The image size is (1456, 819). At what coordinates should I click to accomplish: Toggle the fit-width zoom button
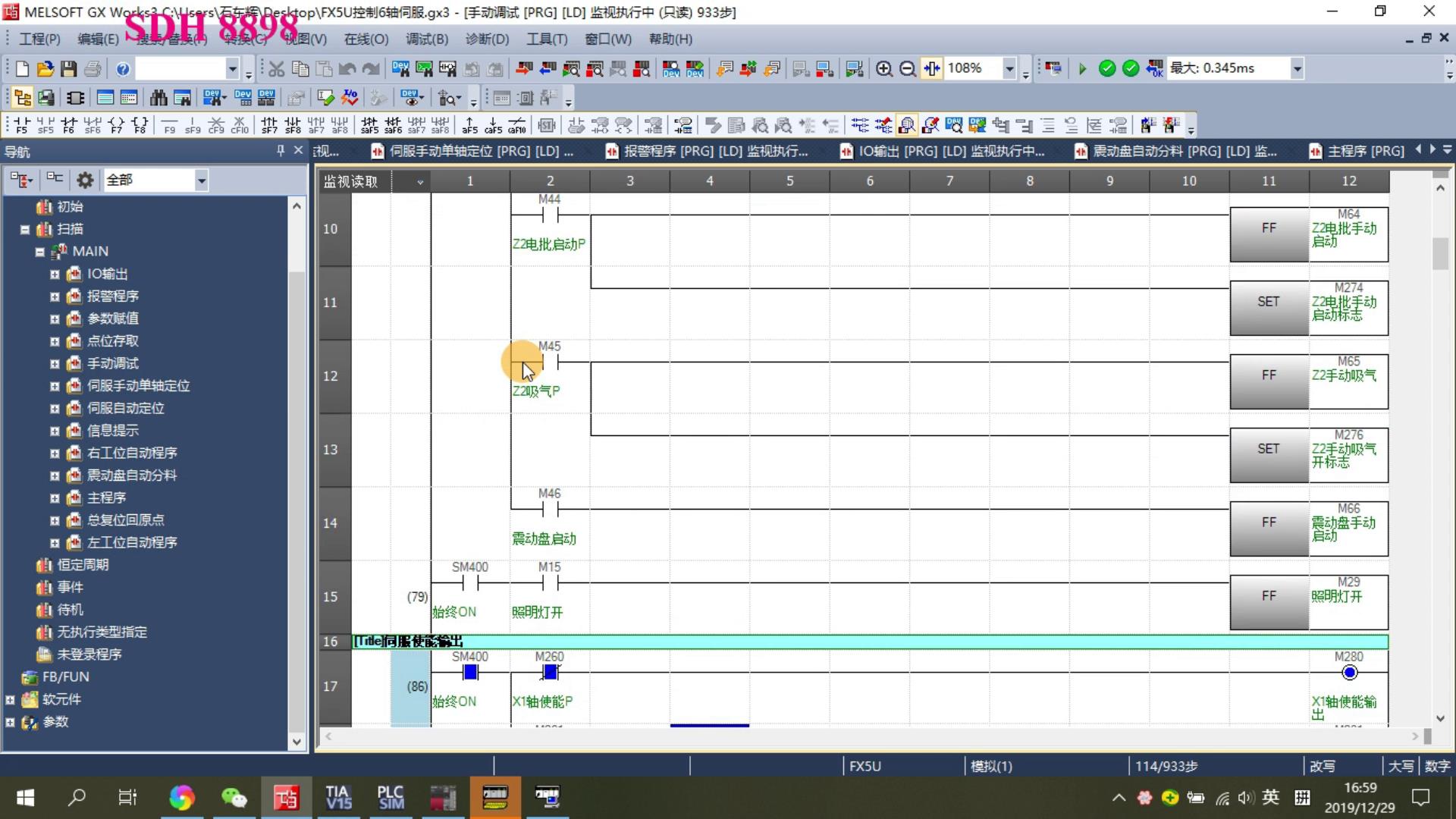pos(931,69)
